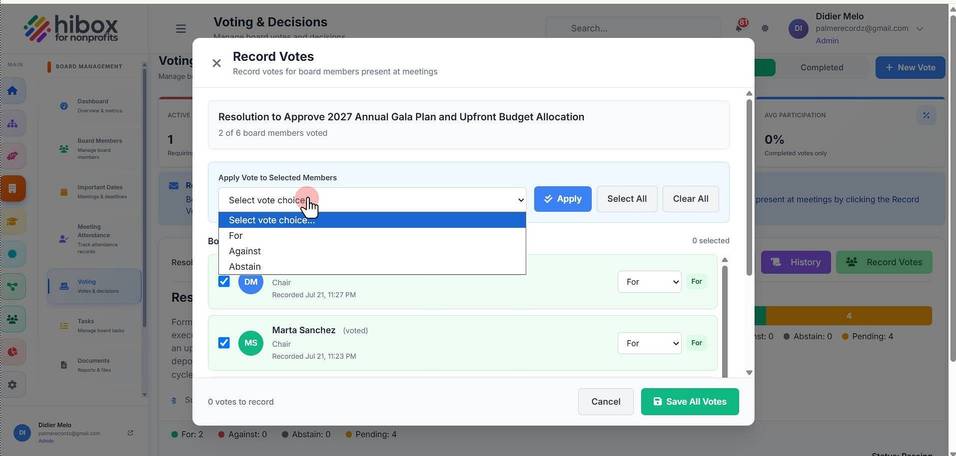This screenshot has width=956, height=456.
Task: Open the notifications bell
Action: point(741,27)
